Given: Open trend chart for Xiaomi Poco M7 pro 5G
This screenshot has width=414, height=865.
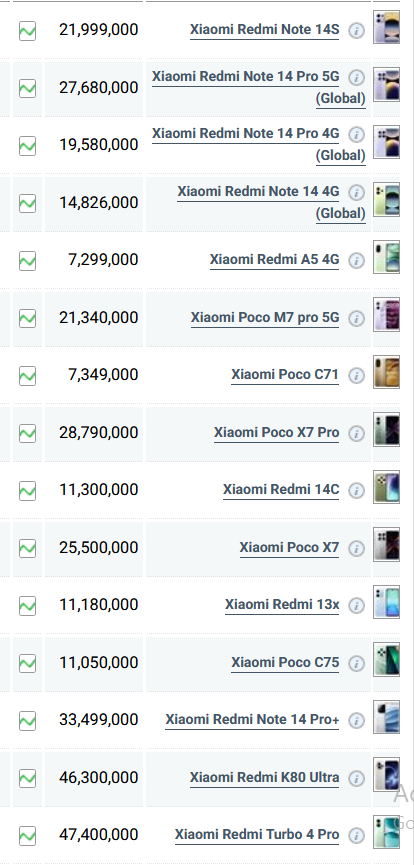Looking at the screenshot, I should 28,318.
